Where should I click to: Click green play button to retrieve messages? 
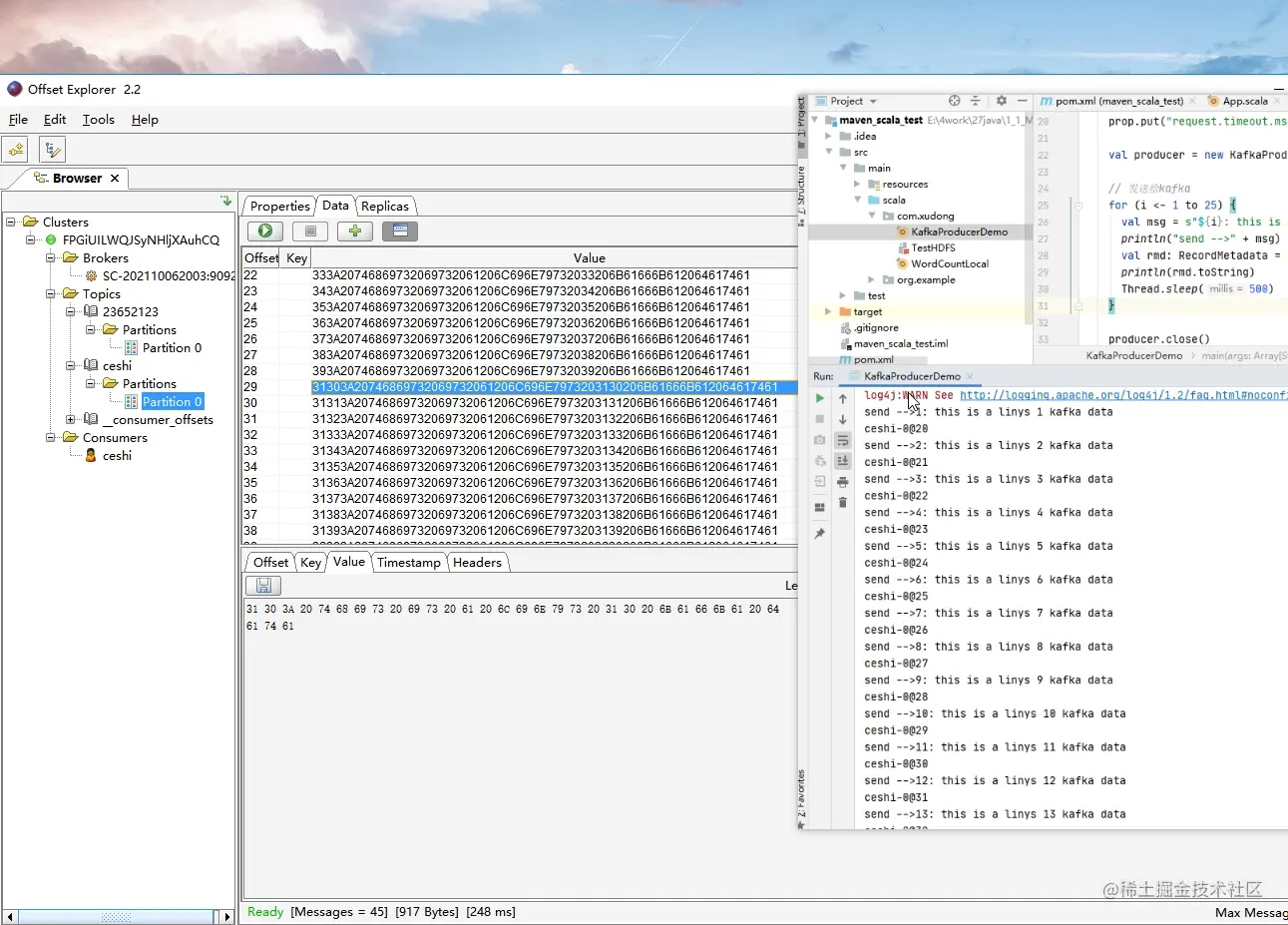265,231
